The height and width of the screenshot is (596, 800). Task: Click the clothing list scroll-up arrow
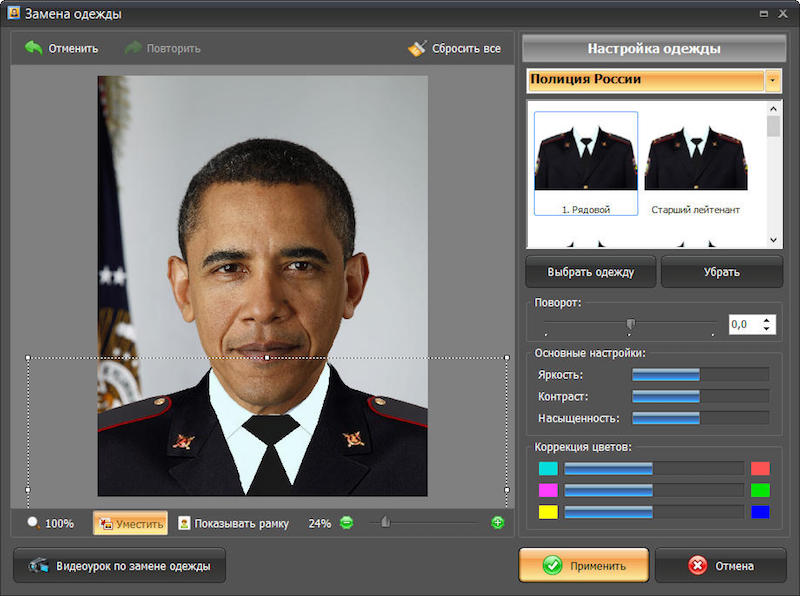pos(773,109)
